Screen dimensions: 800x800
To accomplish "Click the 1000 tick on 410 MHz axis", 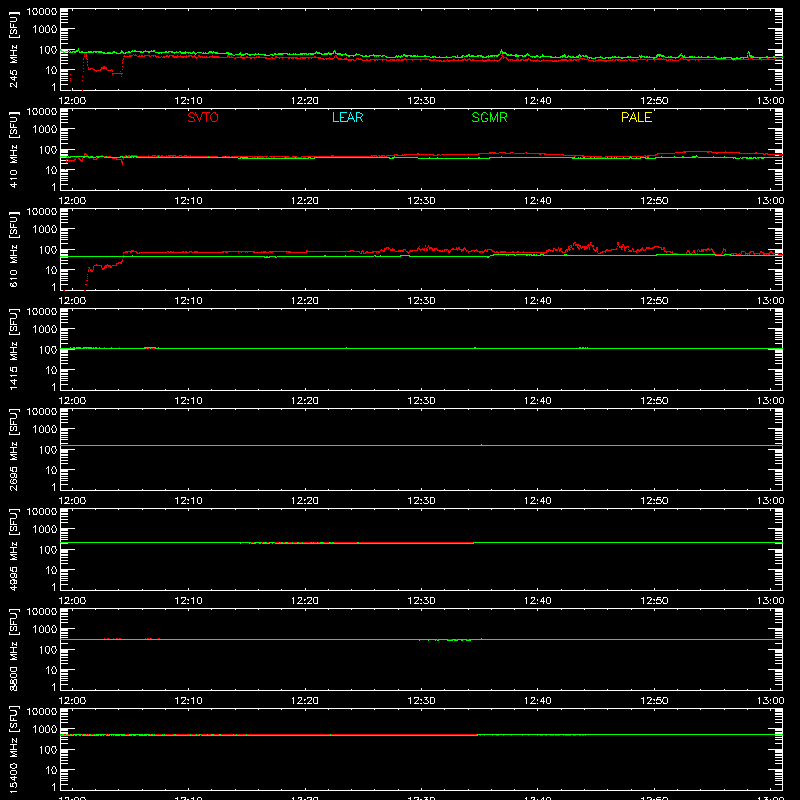I will pyautogui.click(x=45, y=130).
